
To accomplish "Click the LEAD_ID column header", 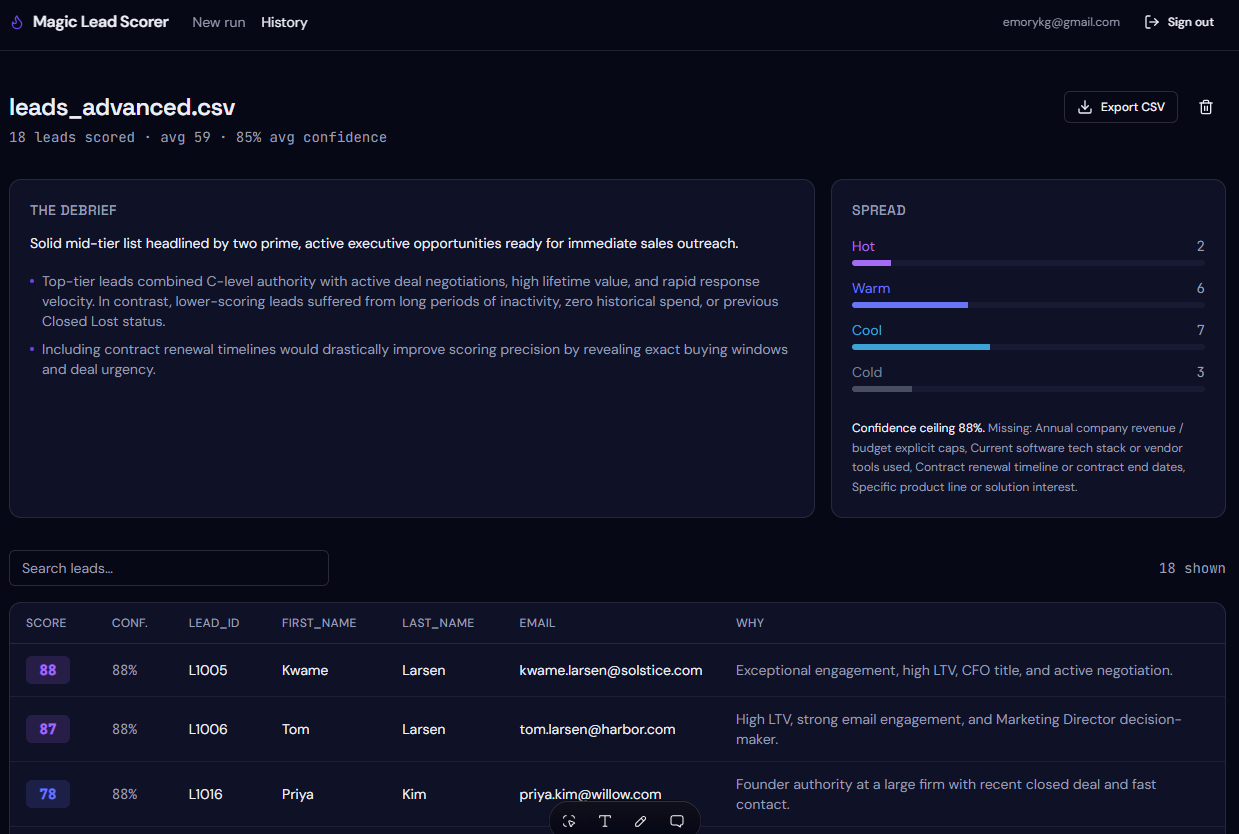I will click(214, 623).
